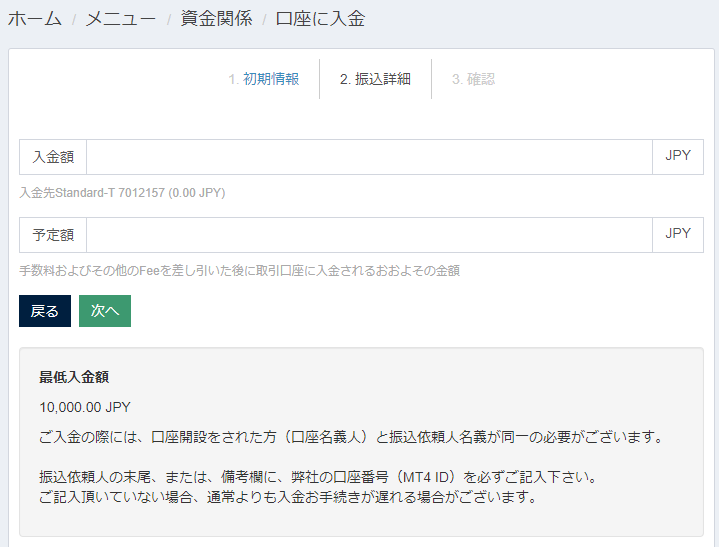Click the 次へ next button

[x=105, y=311]
